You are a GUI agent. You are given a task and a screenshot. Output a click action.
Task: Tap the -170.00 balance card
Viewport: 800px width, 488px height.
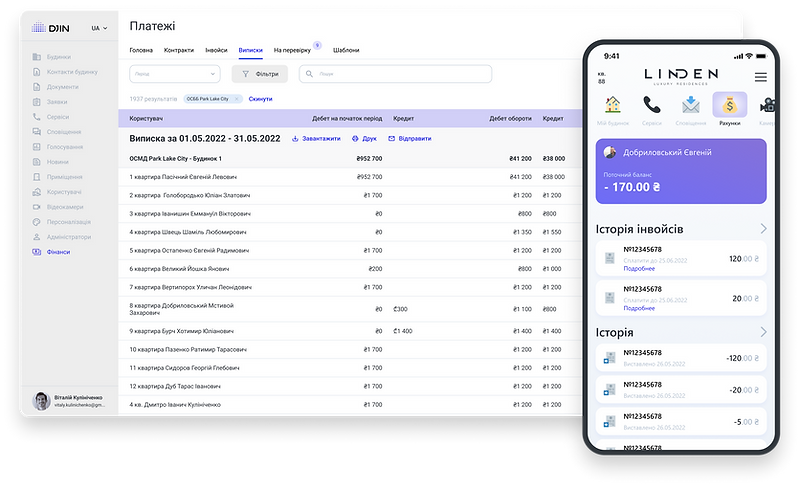tap(681, 172)
